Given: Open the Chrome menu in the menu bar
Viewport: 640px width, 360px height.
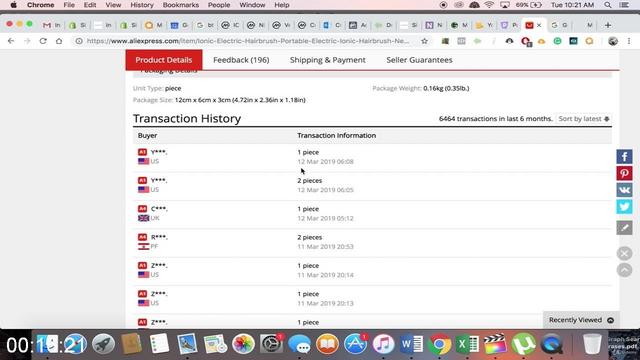Looking at the screenshot, I should [40, 5].
